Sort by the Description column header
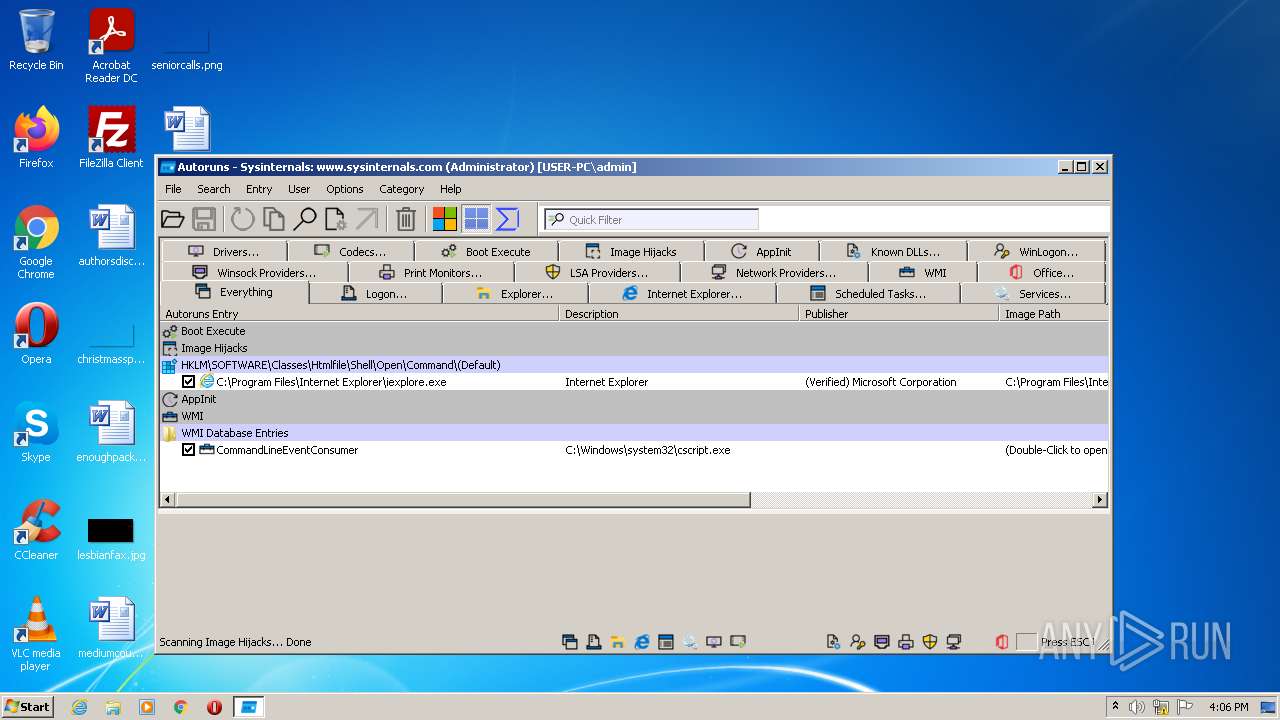This screenshot has width=1280, height=720. click(679, 314)
